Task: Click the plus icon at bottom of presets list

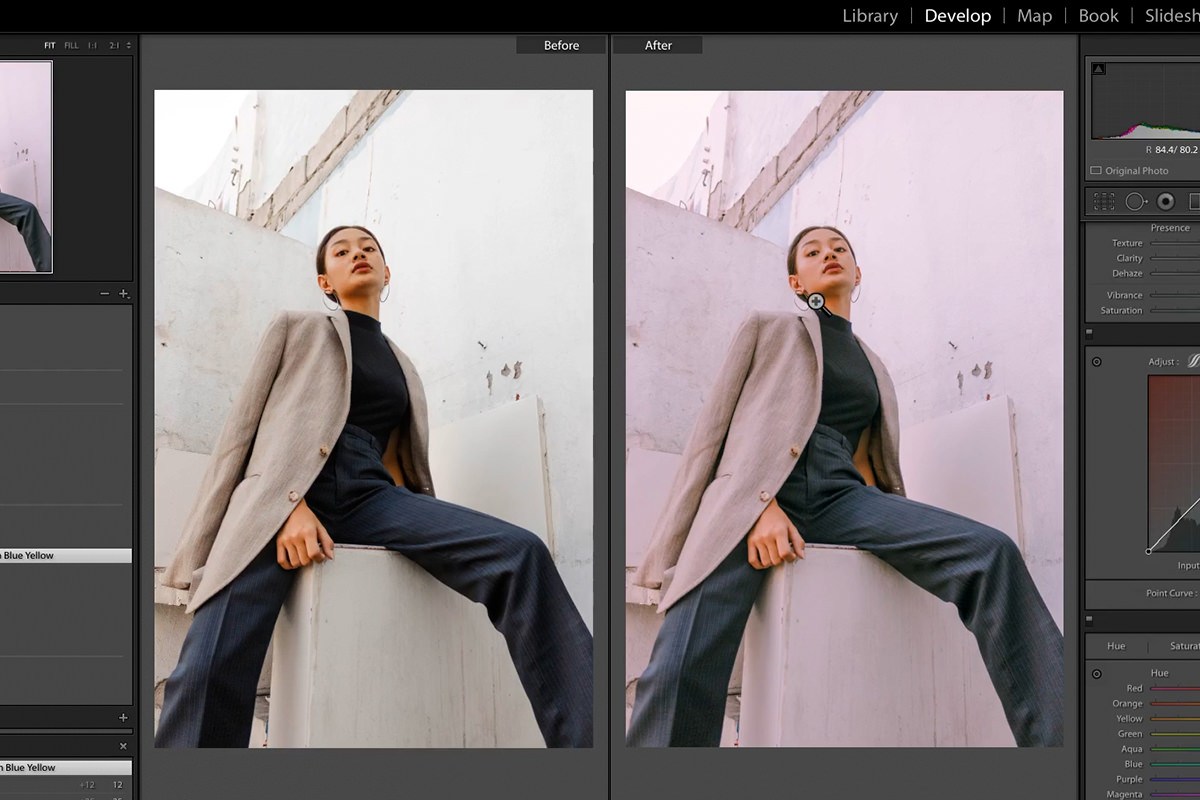Action: [x=124, y=717]
